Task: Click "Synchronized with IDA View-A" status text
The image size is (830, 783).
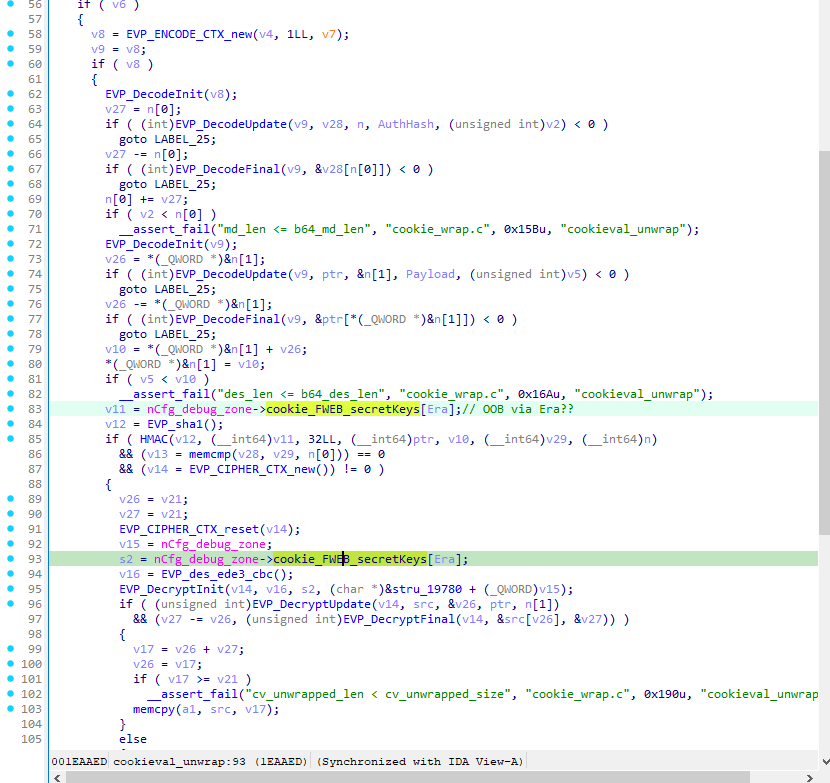Action: [421, 762]
